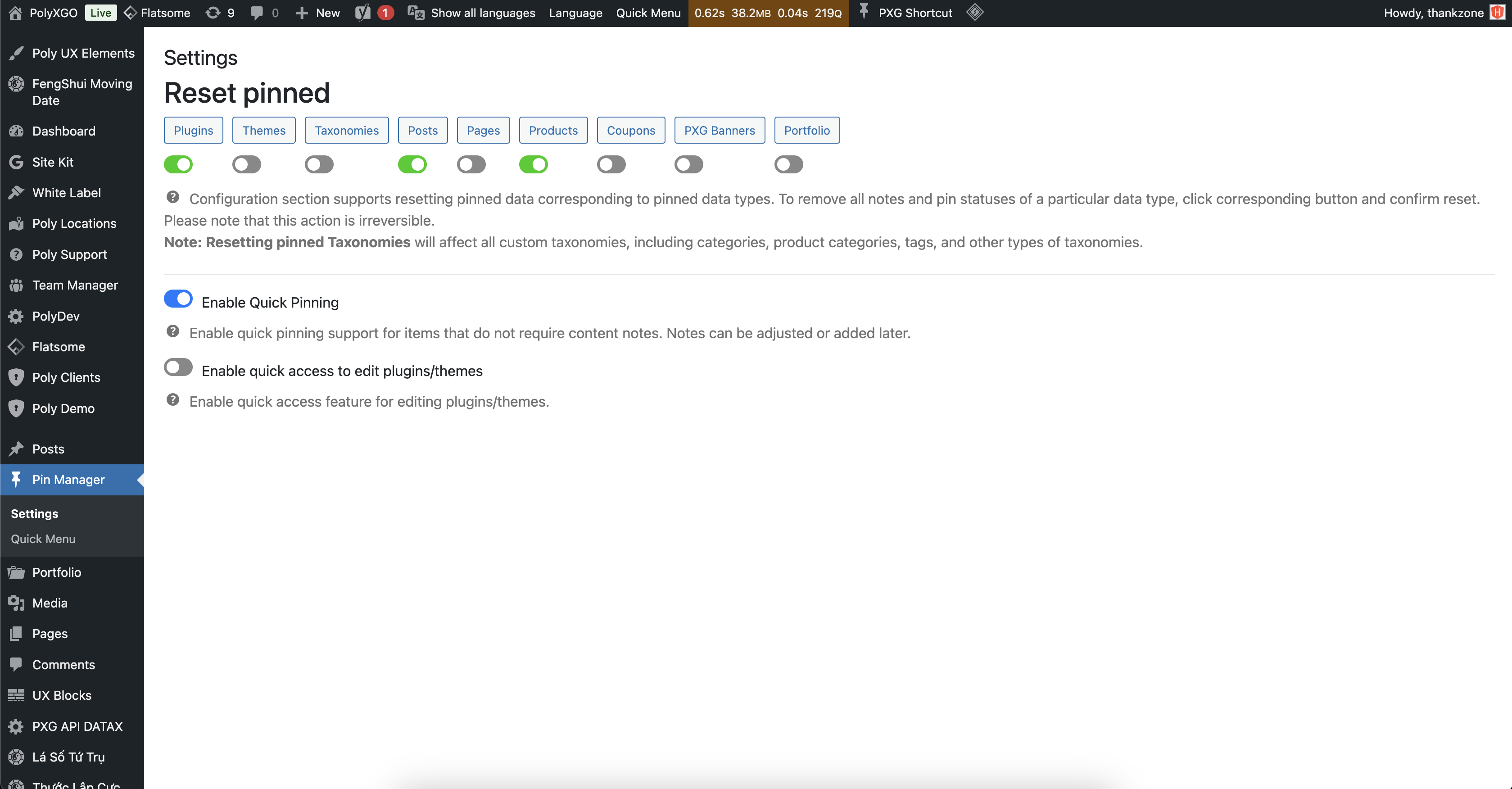Click the Poly UX Elements brush icon
Viewport: 1512px width, 789px height.
tap(16, 54)
